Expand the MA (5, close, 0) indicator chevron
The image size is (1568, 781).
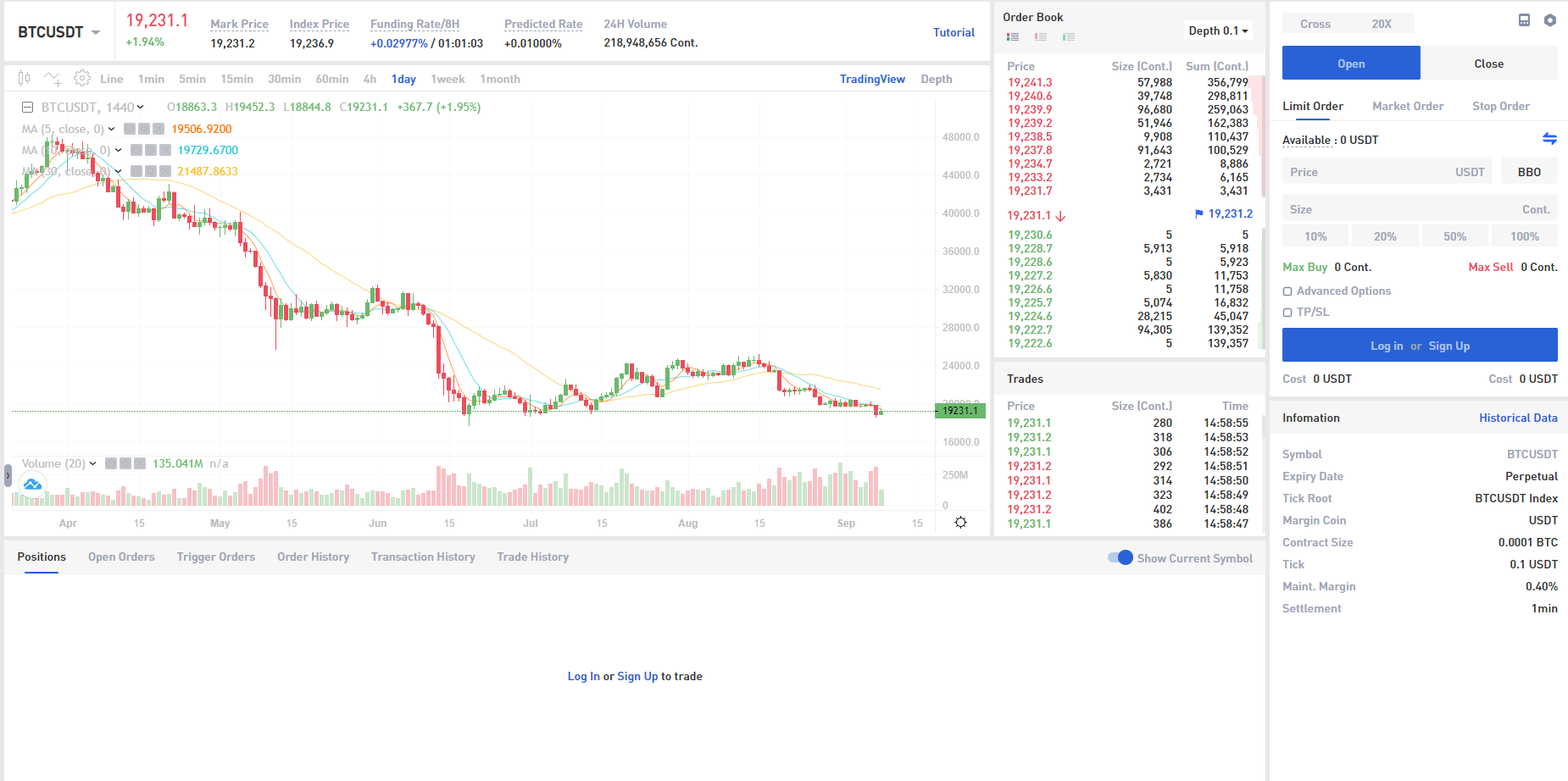[x=111, y=130]
